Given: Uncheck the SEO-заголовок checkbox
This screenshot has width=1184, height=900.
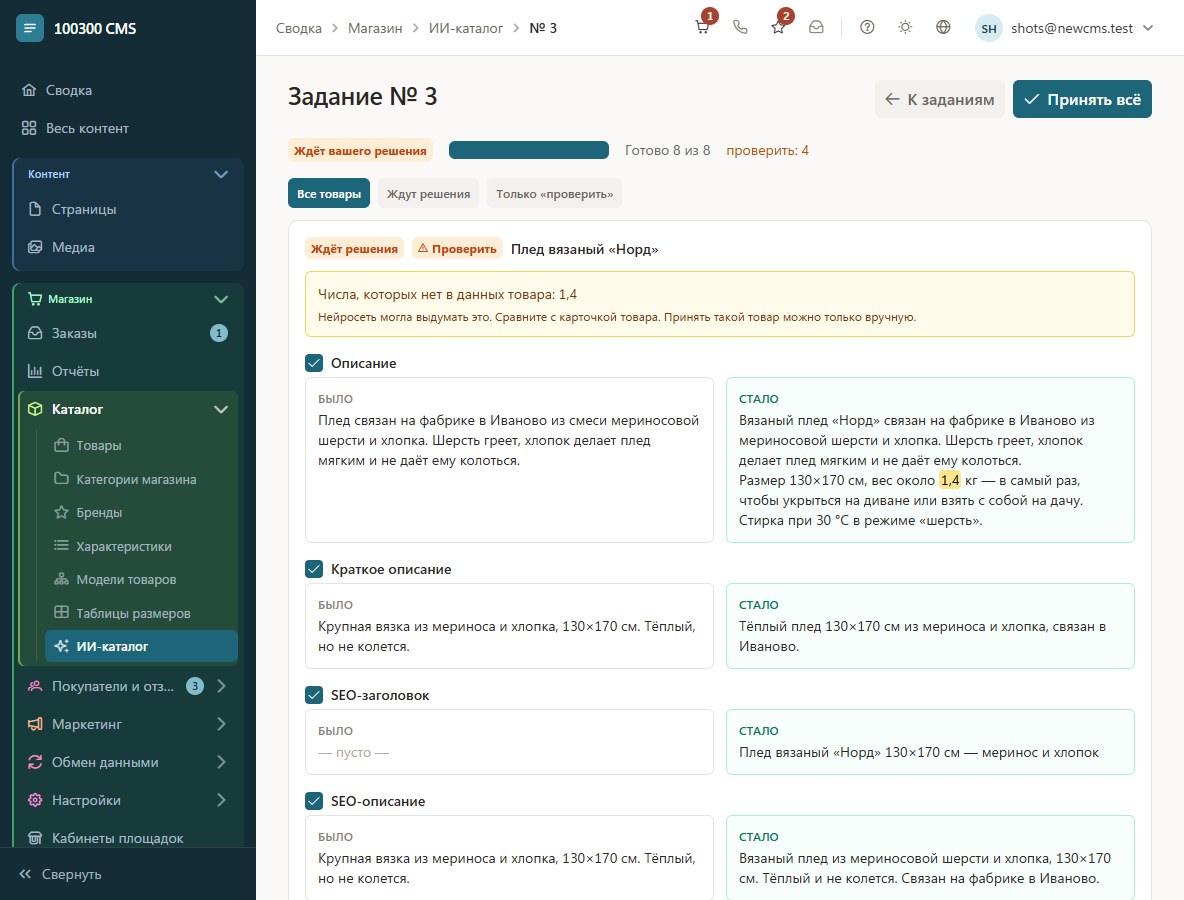Looking at the screenshot, I should click(314, 695).
